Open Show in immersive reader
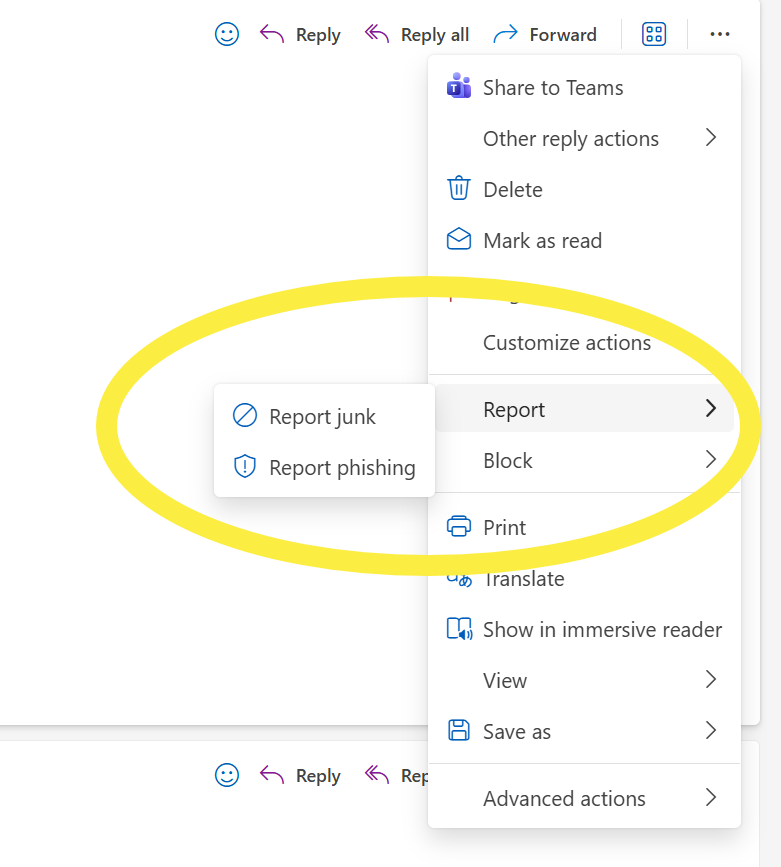Image resolution: width=781 pixels, height=867 pixels. tap(601, 629)
